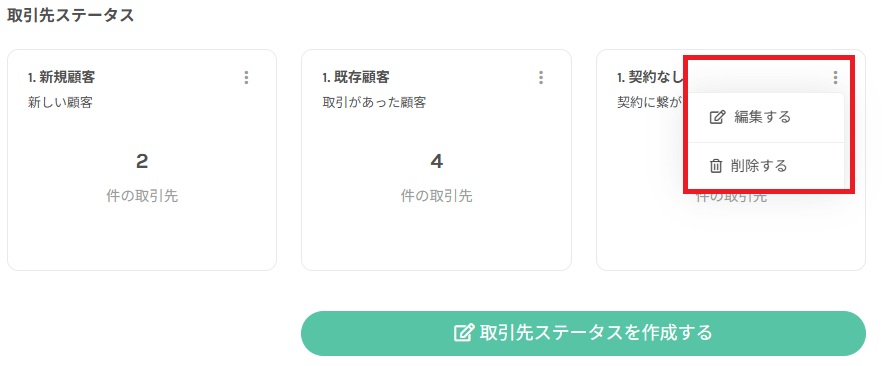Click the 1. 既存顧客 card title
892x366 pixels.
pos(356,77)
